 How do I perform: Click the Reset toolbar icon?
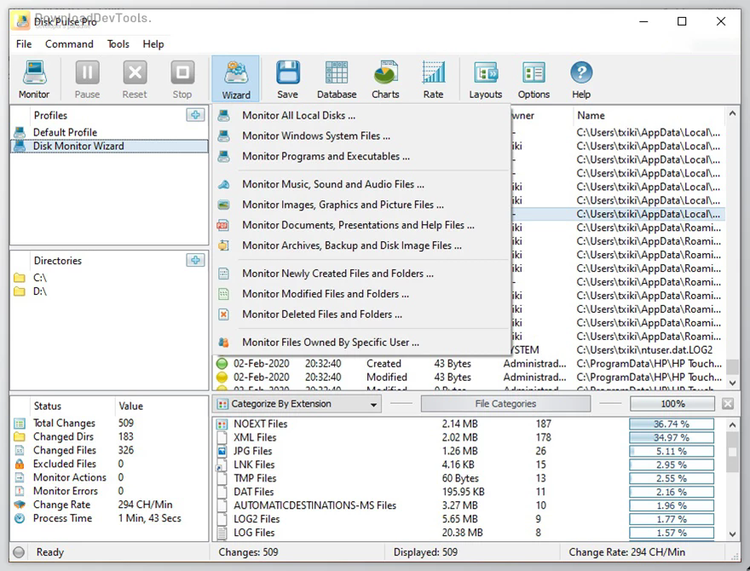click(134, 79)
